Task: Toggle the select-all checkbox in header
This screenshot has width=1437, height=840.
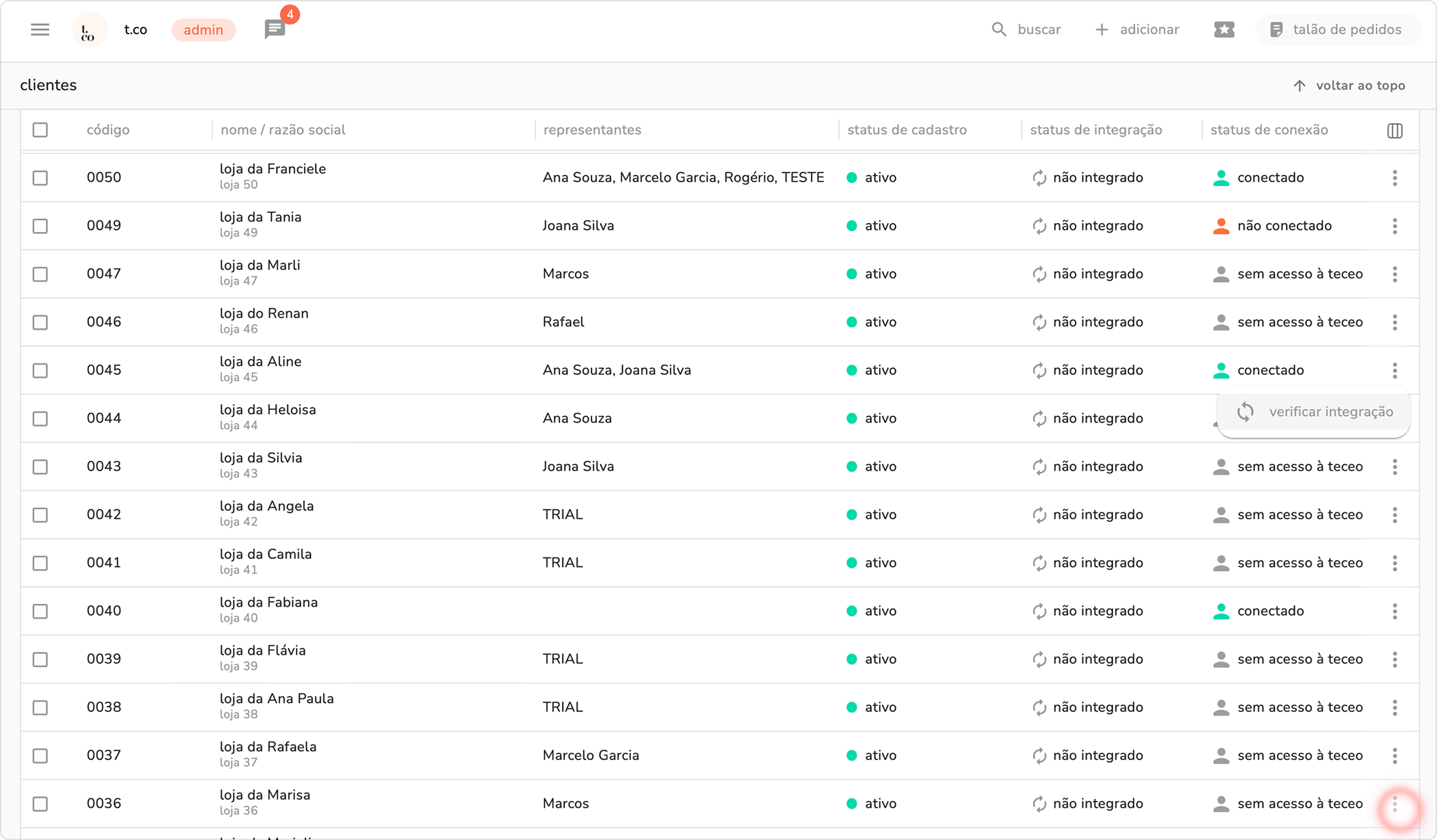Action: tap(40, 130)
